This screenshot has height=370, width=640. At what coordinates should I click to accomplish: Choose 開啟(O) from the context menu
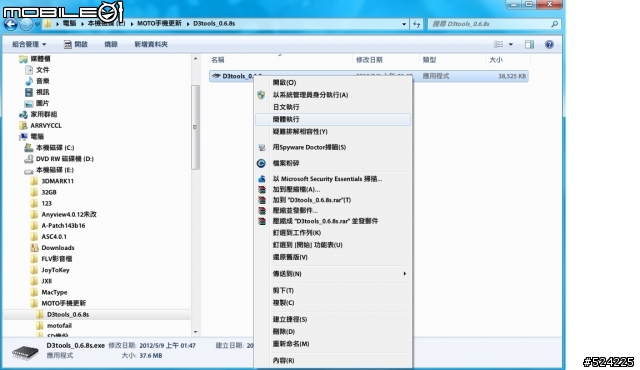[x=333, y=82]
